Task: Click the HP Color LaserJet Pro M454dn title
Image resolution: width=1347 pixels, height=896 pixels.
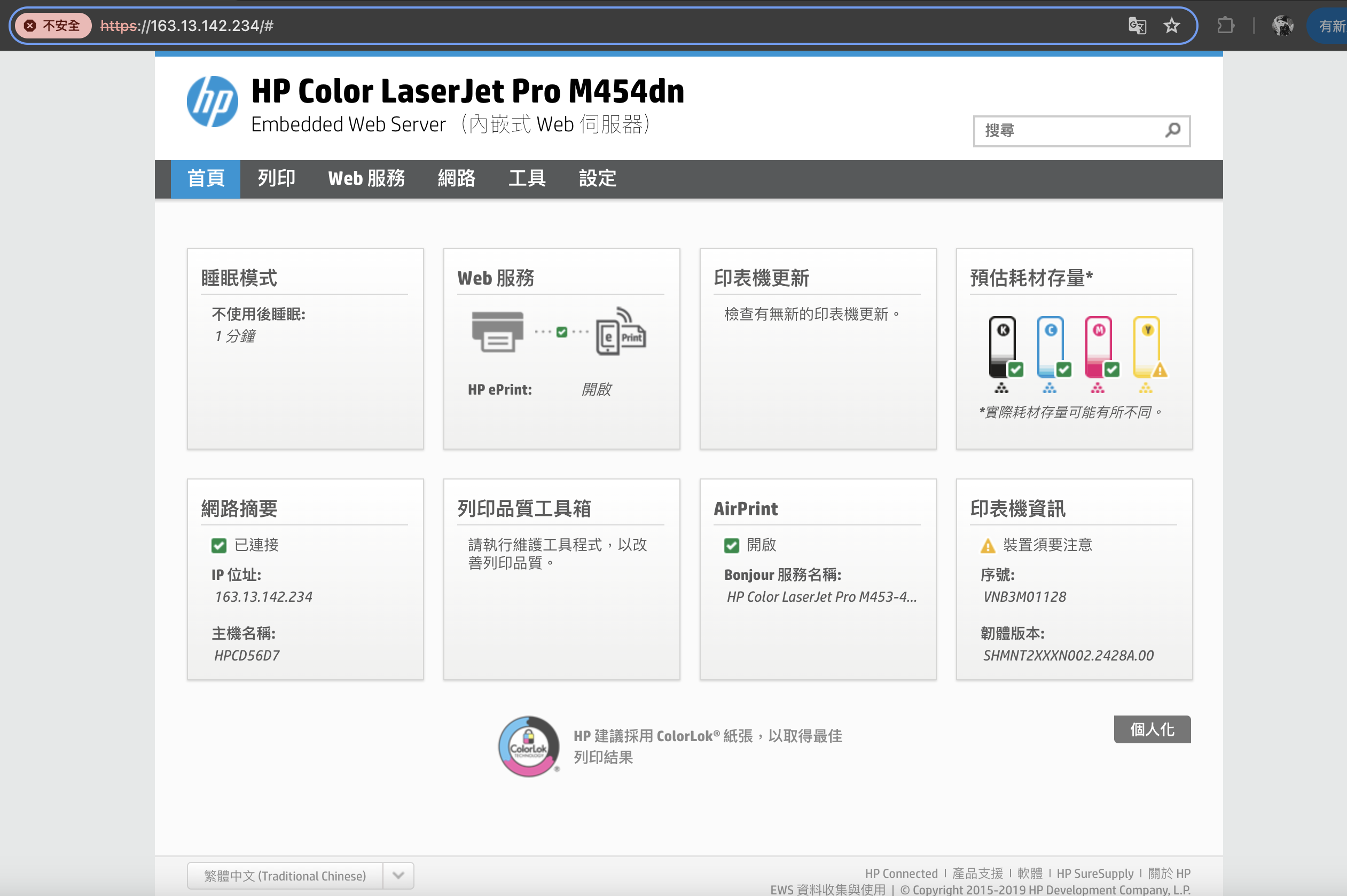Action: pos(467,91)
